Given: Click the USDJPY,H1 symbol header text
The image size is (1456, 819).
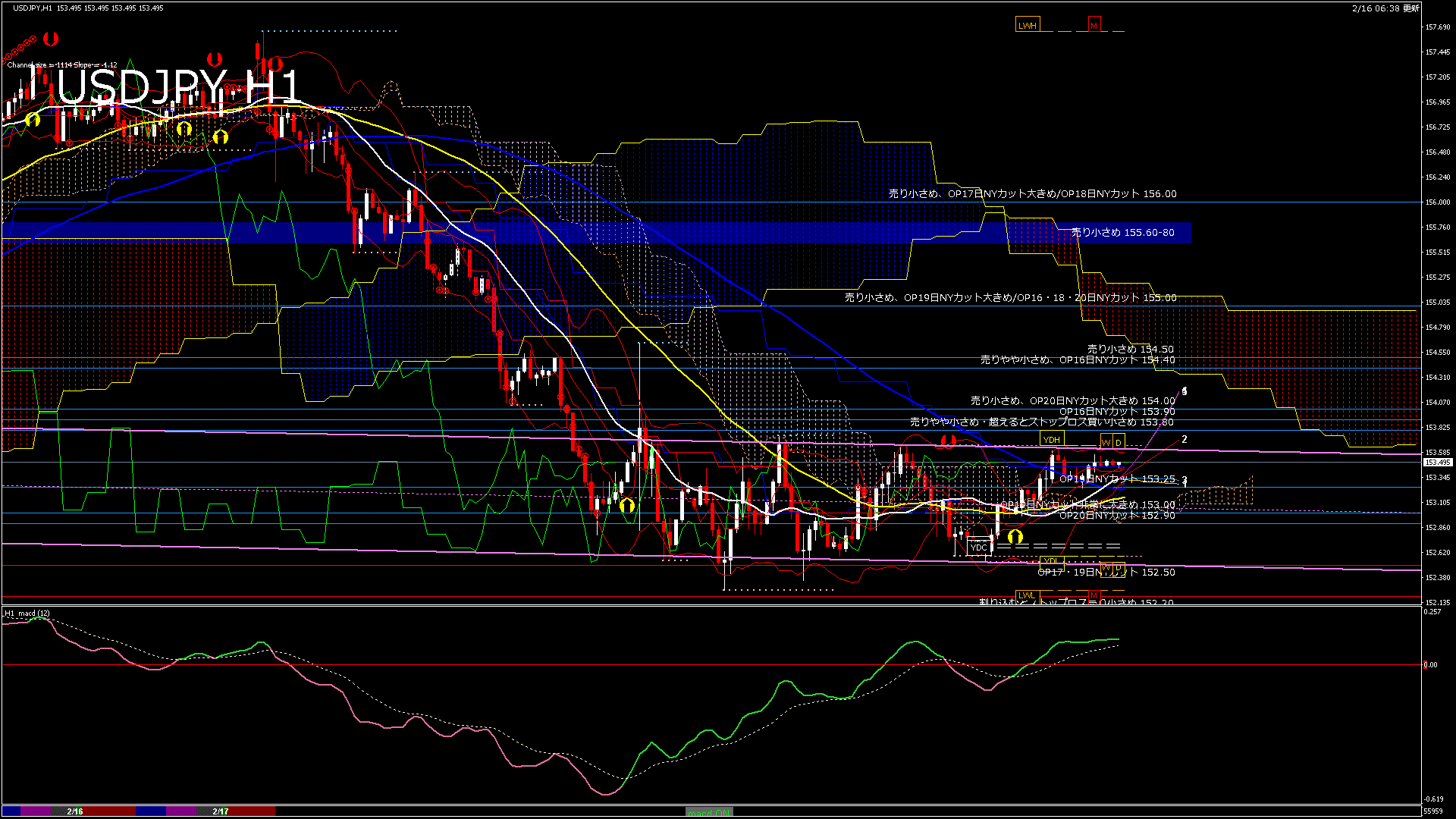Looking at the screenshot, I should click(33, 8).
